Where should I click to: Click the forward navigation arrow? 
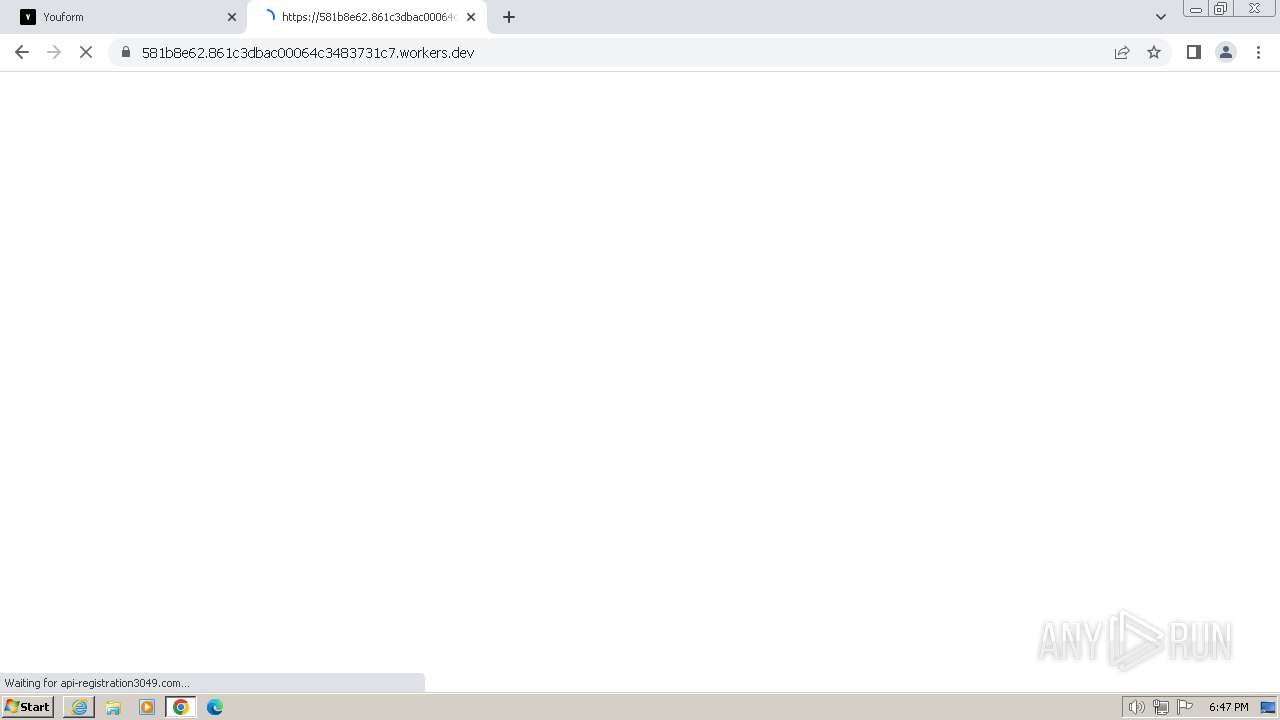54,52
